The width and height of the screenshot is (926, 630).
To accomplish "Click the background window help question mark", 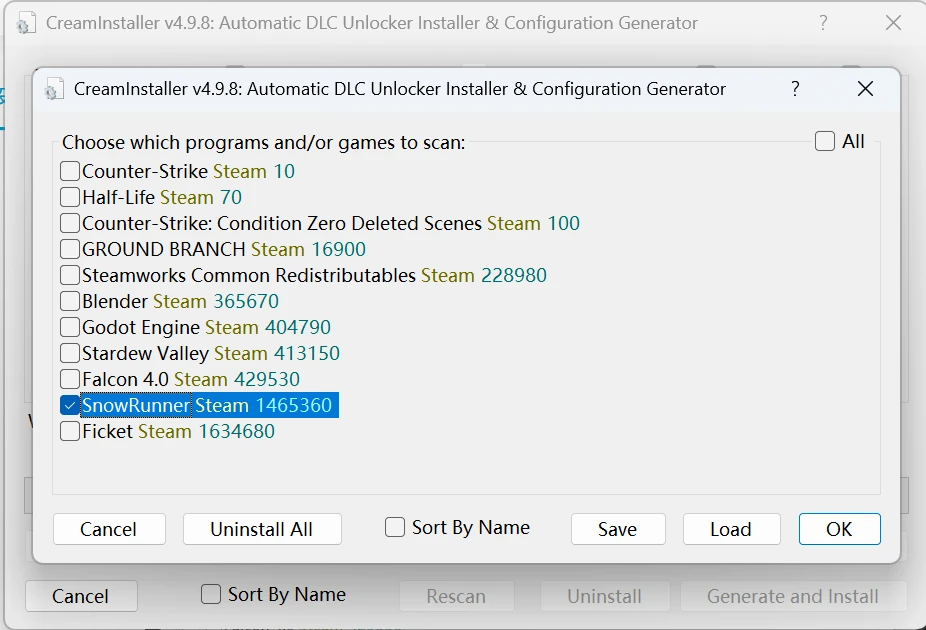I will point(823,23).
